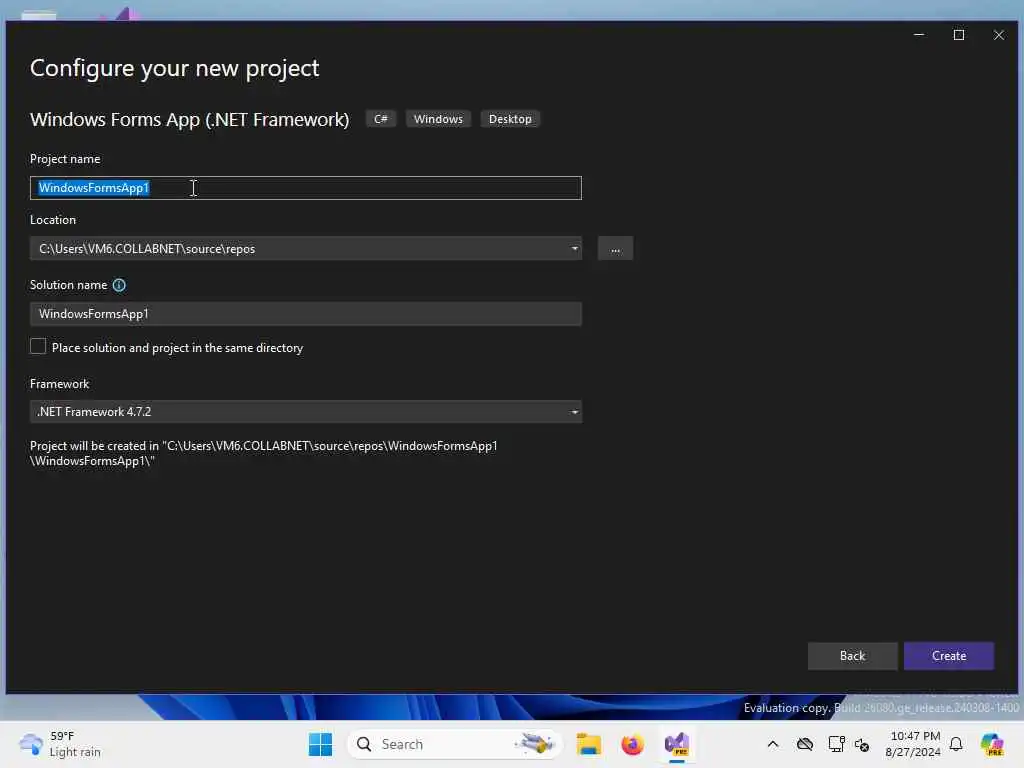Click the browse location ellipsis button
This screenshot has height=768, width=1024.
point(615,249)
